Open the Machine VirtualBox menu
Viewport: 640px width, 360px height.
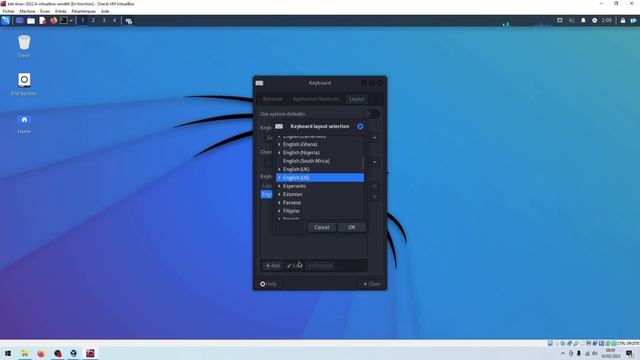[27, 11]
